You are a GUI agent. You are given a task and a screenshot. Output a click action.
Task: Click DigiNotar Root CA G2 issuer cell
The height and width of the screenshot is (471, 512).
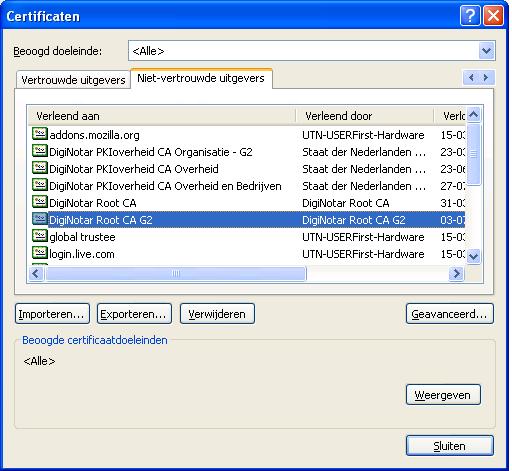[354, 220]
